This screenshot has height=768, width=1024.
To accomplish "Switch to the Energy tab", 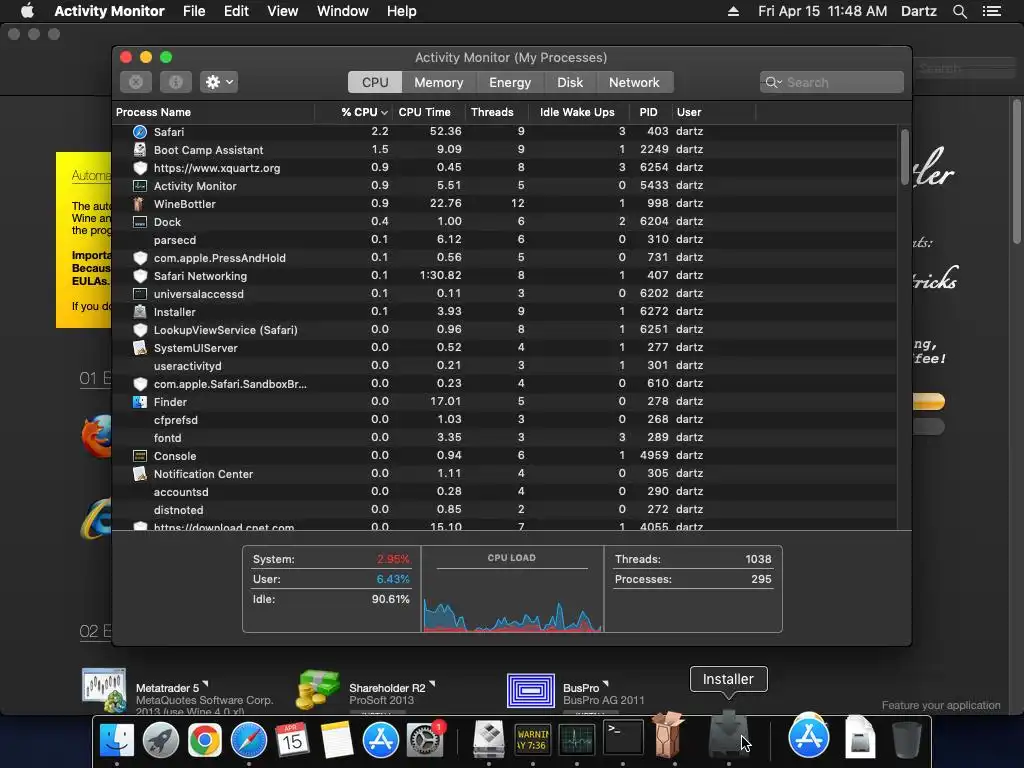I will coord(510,82).
